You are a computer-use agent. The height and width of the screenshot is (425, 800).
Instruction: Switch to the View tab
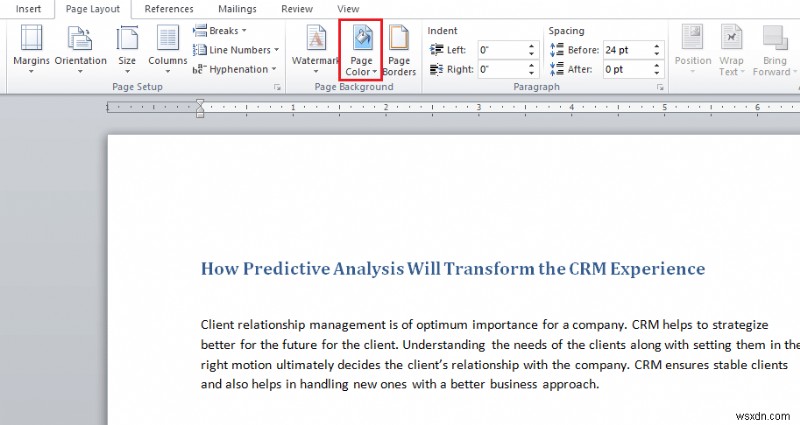coord(348,9)
